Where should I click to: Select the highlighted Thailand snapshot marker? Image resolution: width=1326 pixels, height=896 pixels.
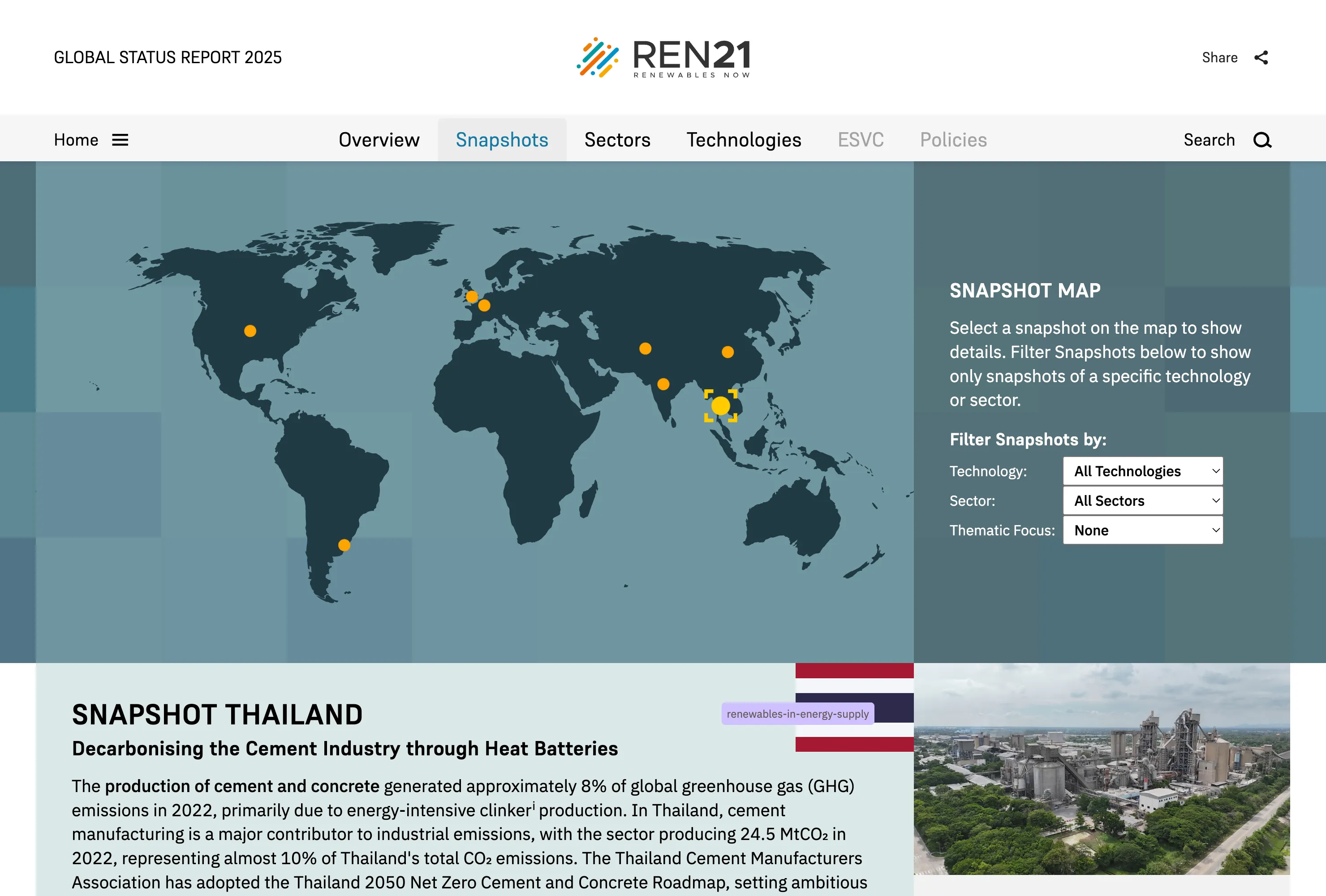tap(721, 406)
